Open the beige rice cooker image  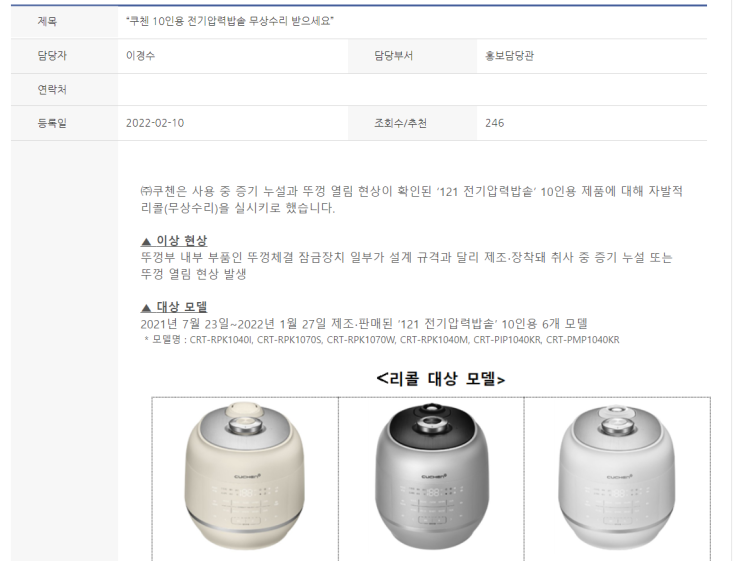point(245,476)
